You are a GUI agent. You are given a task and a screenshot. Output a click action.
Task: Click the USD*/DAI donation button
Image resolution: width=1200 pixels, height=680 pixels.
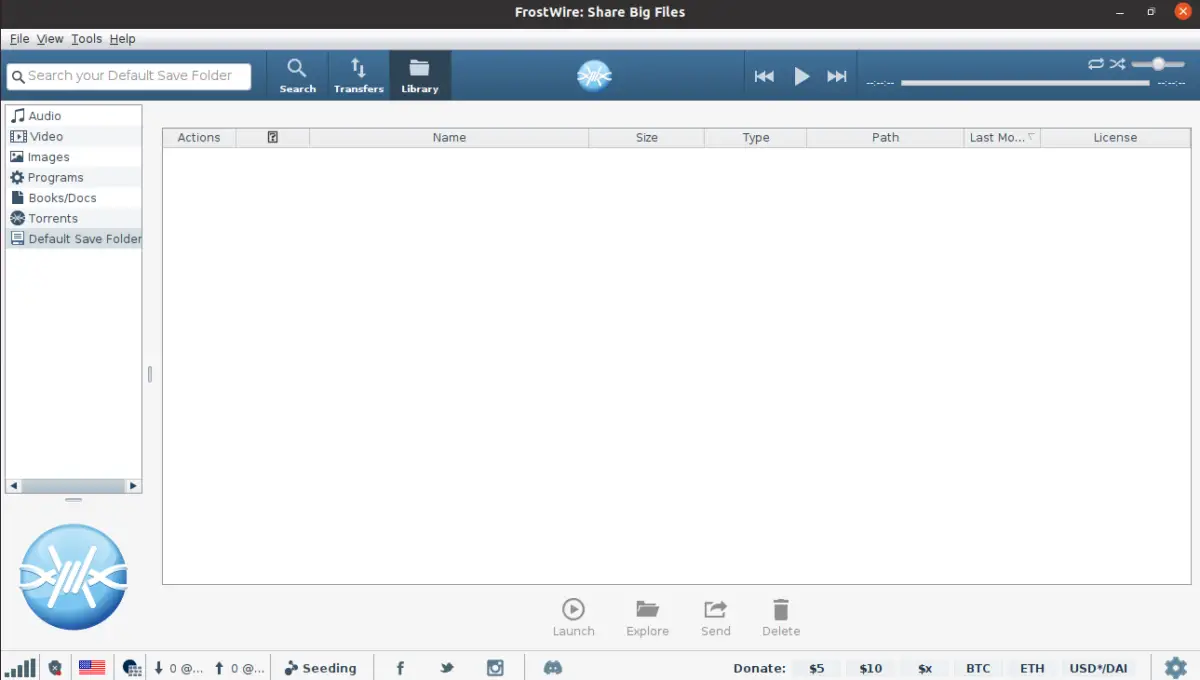point(1098,668)
